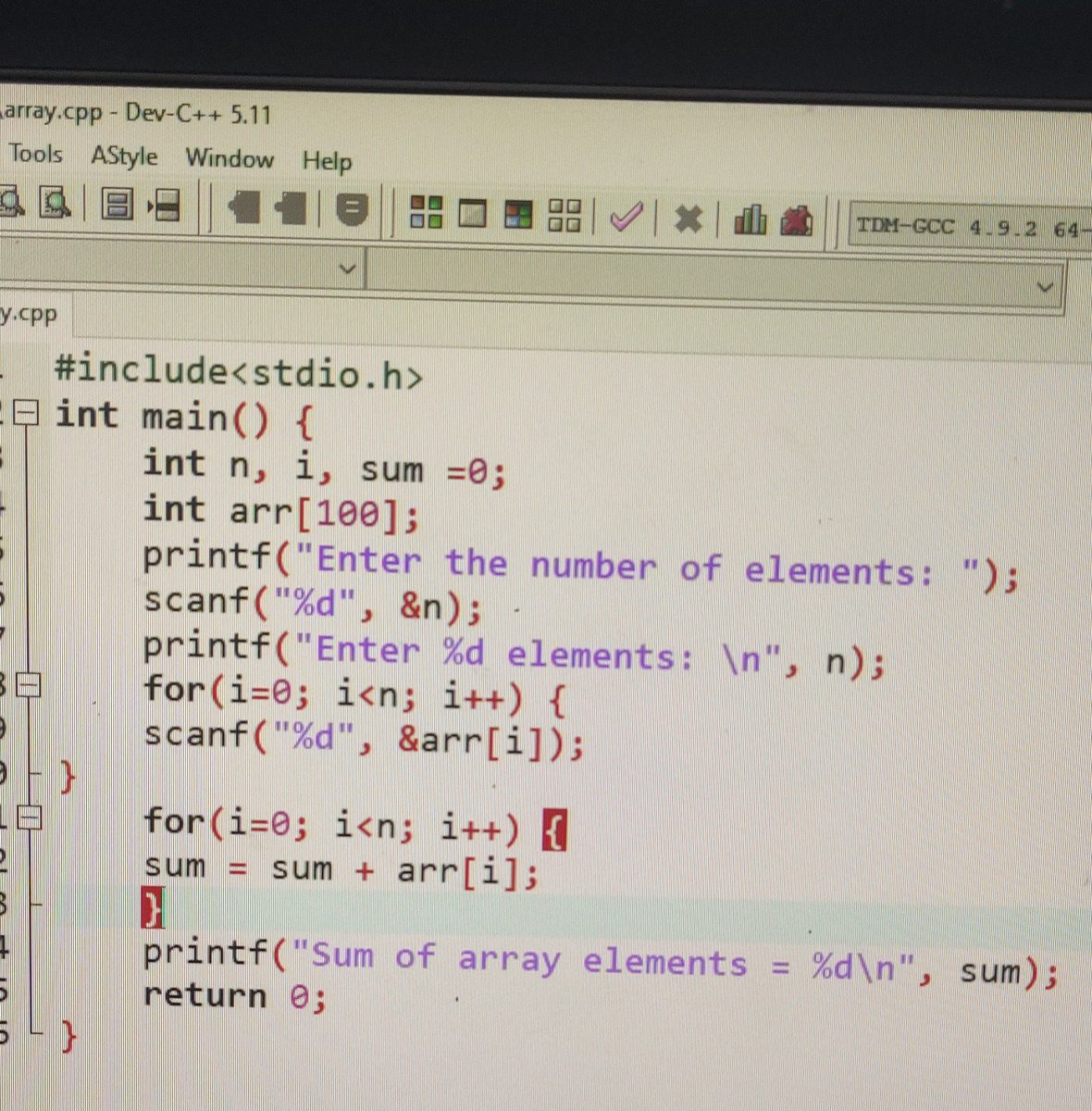Expand the rightmost member list dropdown
The image size is (1092, 1111).
click(x=1044, y=285)
